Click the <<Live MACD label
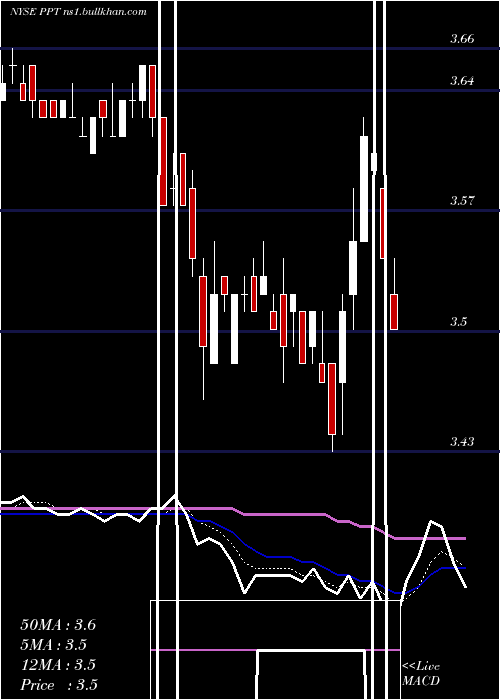 click(421, 674)
